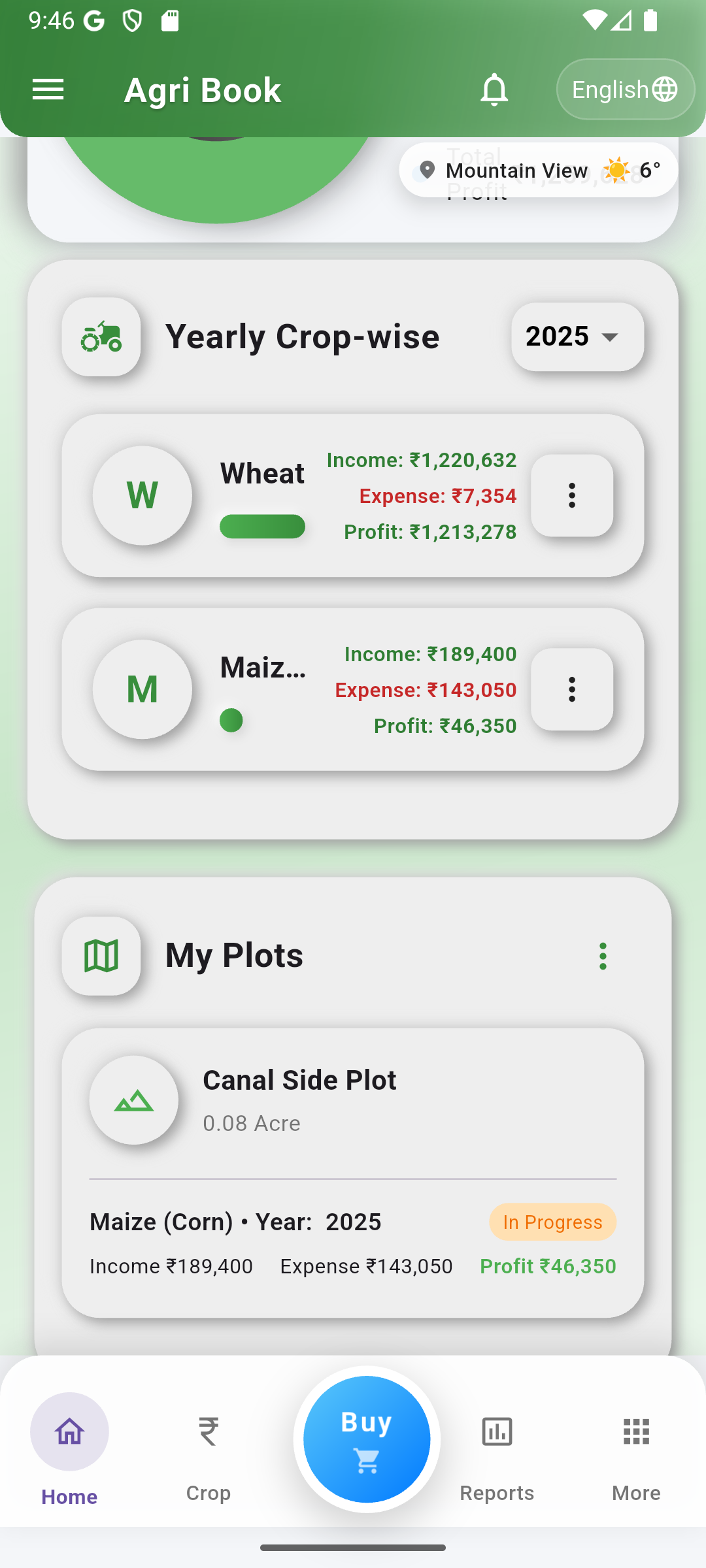Open the Maize card three-dot menu

pyautogui.click(x=572, y=689)
